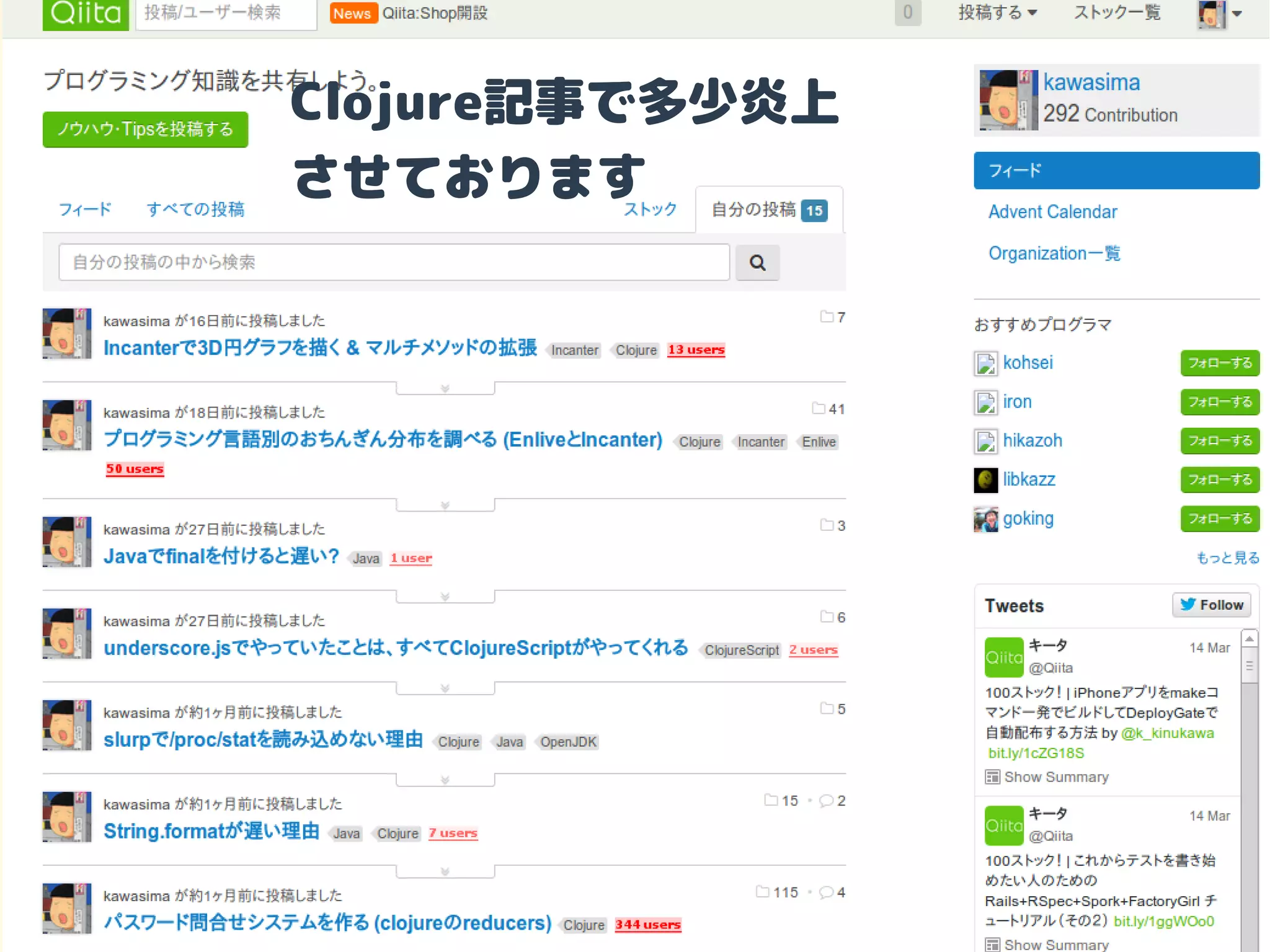Click the magnifier search button

757,262
